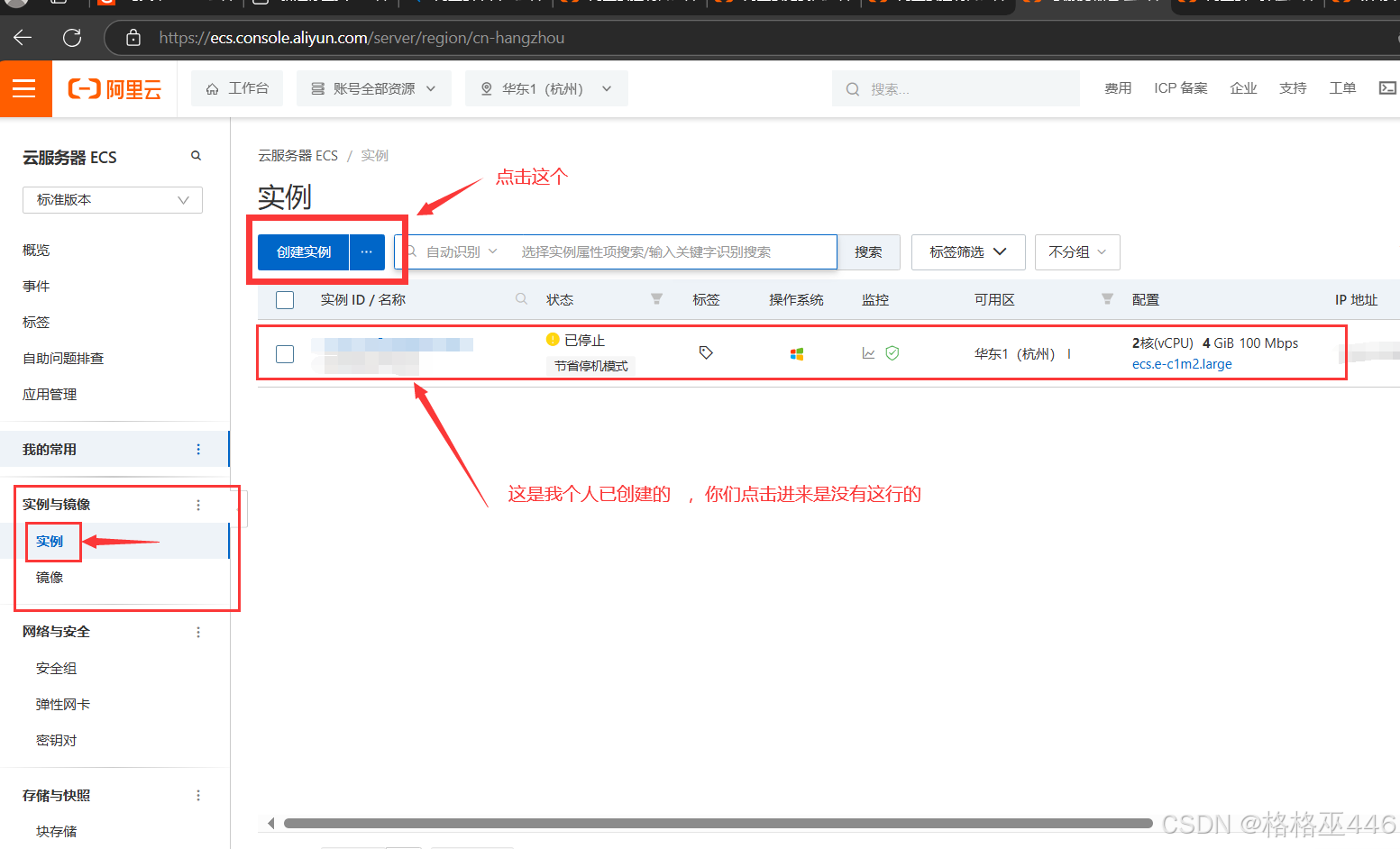Click the 搜索 button
The image size is (1400, 849).
point(868,252)
